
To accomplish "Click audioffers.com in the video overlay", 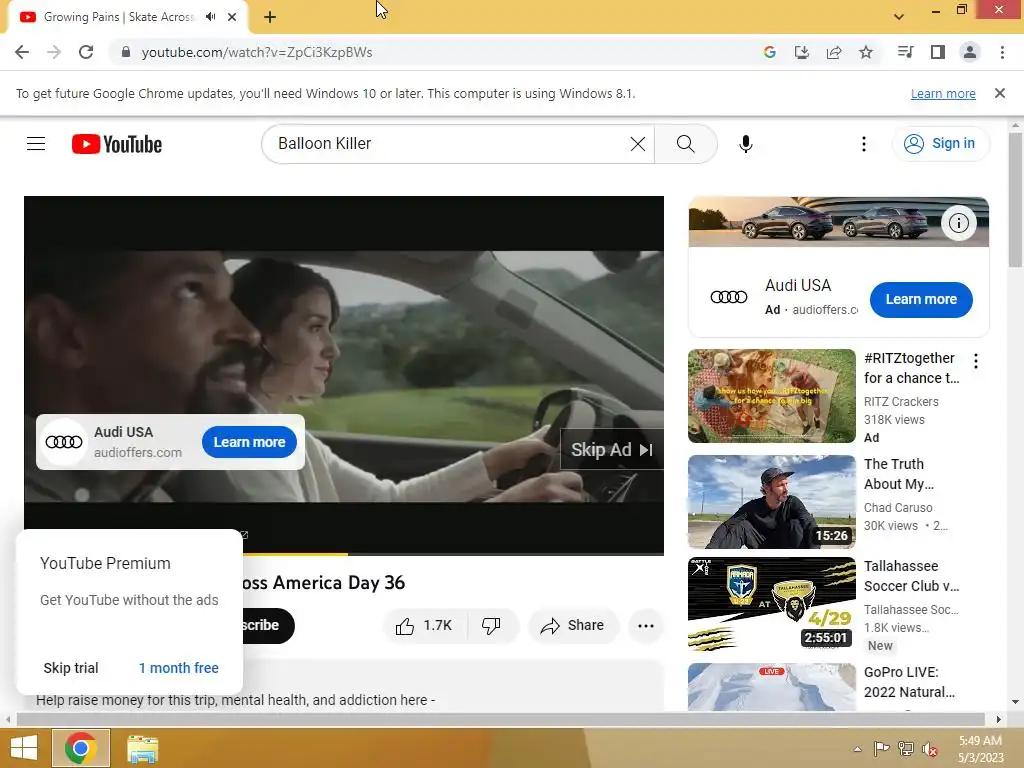I will pos(138,453).
